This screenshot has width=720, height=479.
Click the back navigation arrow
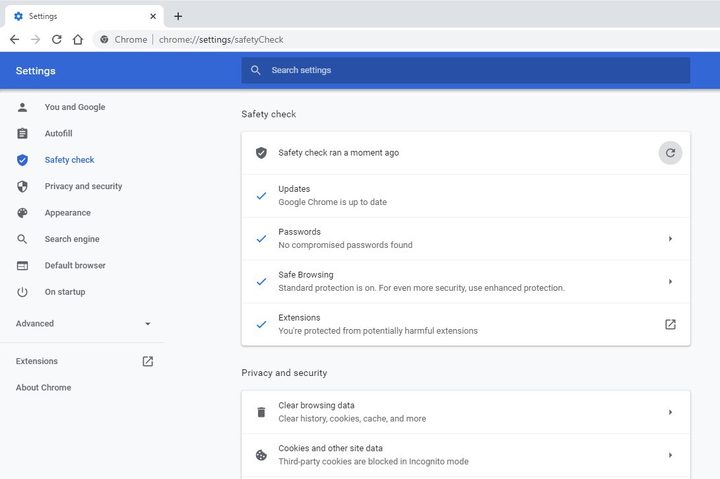[x=15, y=39]
